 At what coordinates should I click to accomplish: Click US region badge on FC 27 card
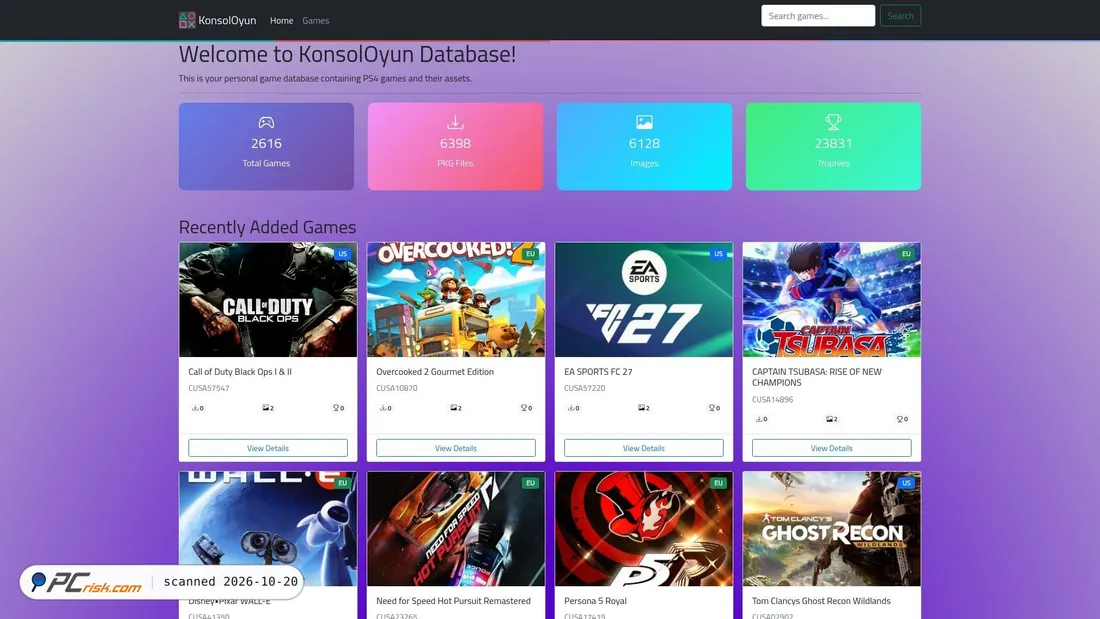coord(718,254)
